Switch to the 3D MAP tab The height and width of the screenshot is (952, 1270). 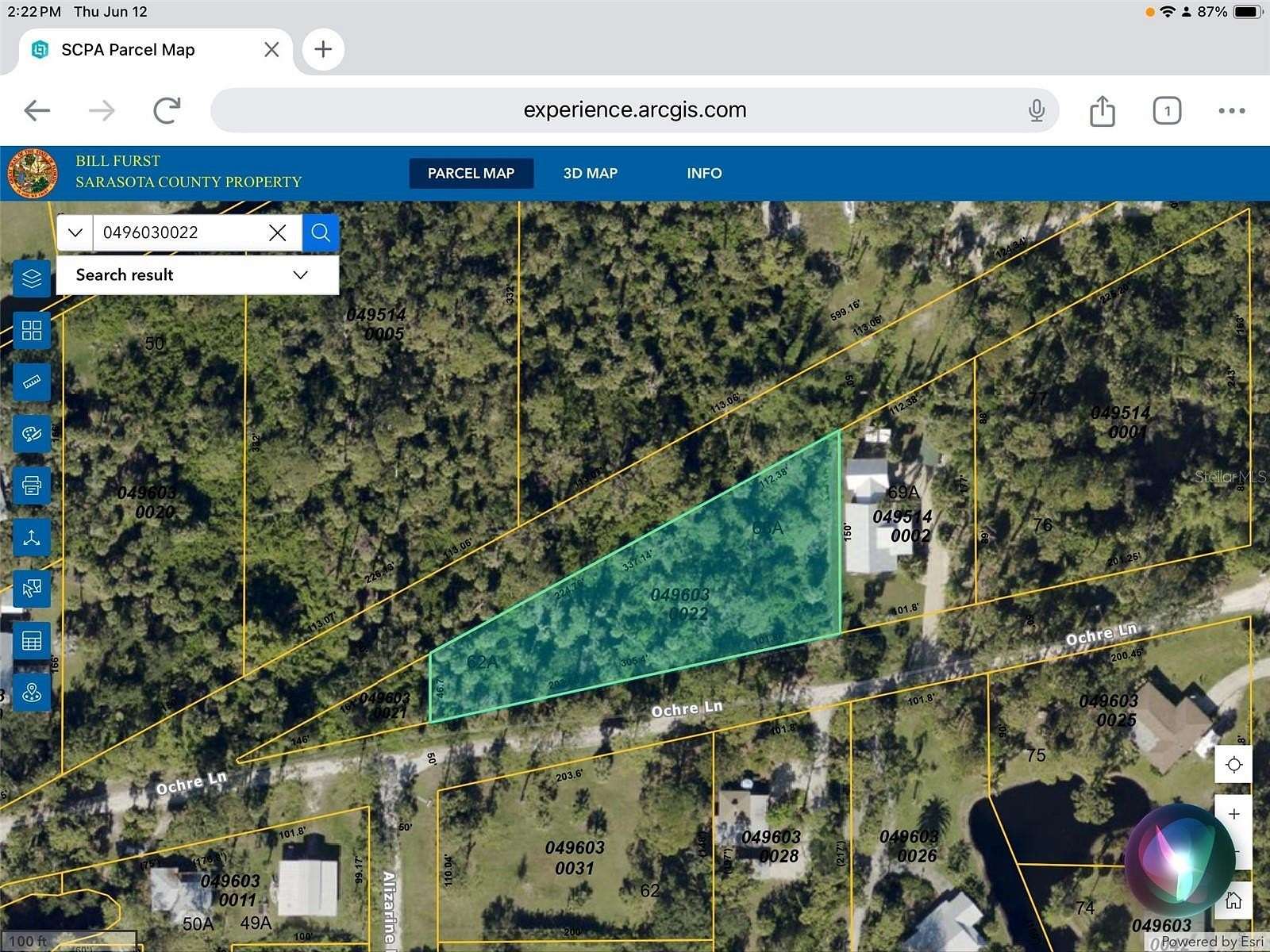click(x=589, y=173)
